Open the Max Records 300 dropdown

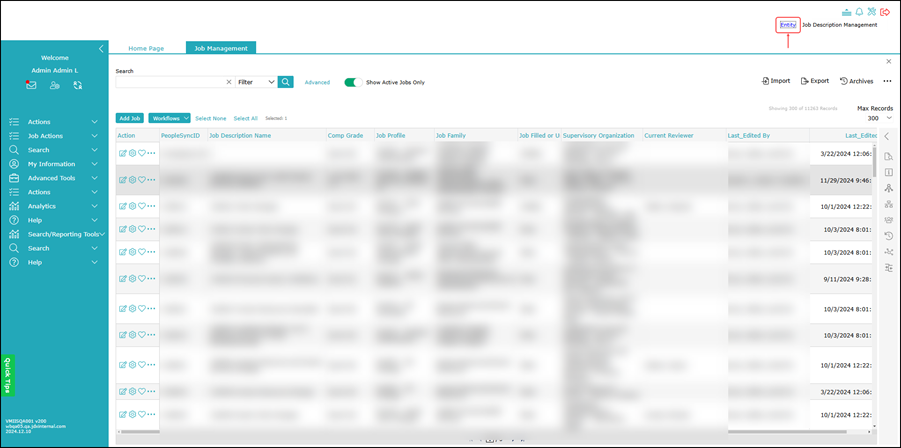(880, 118)
